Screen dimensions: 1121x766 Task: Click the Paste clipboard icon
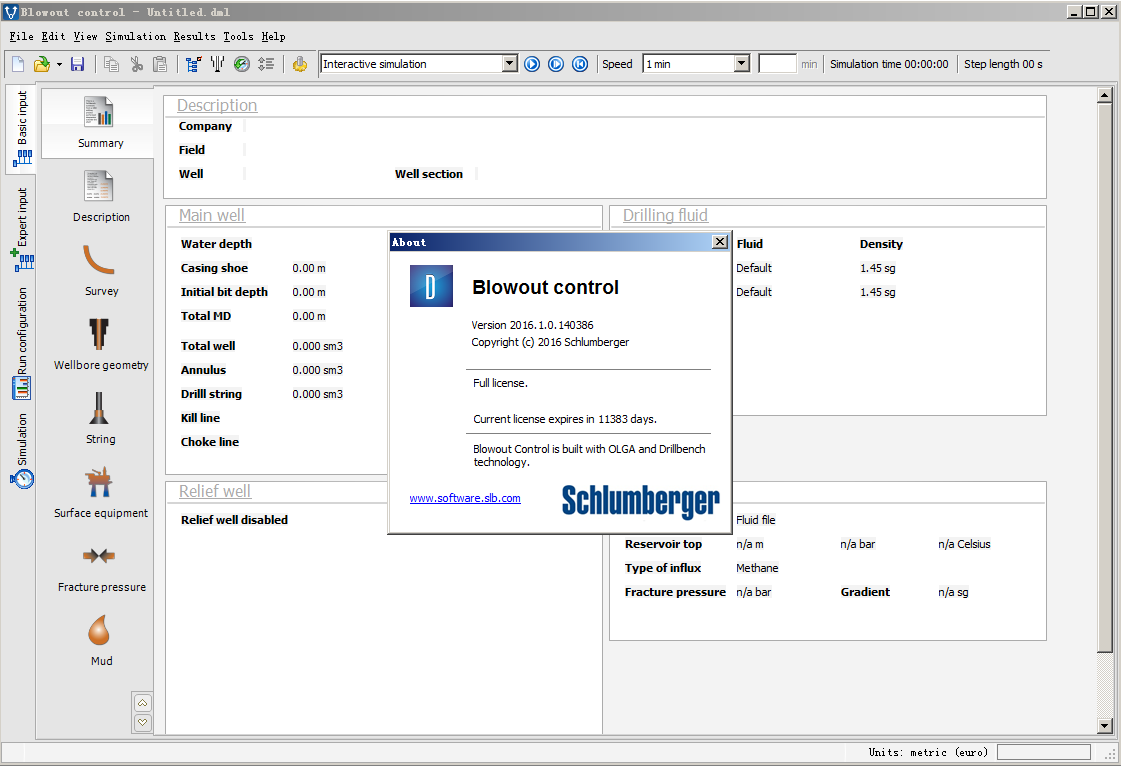pos(160,64)
